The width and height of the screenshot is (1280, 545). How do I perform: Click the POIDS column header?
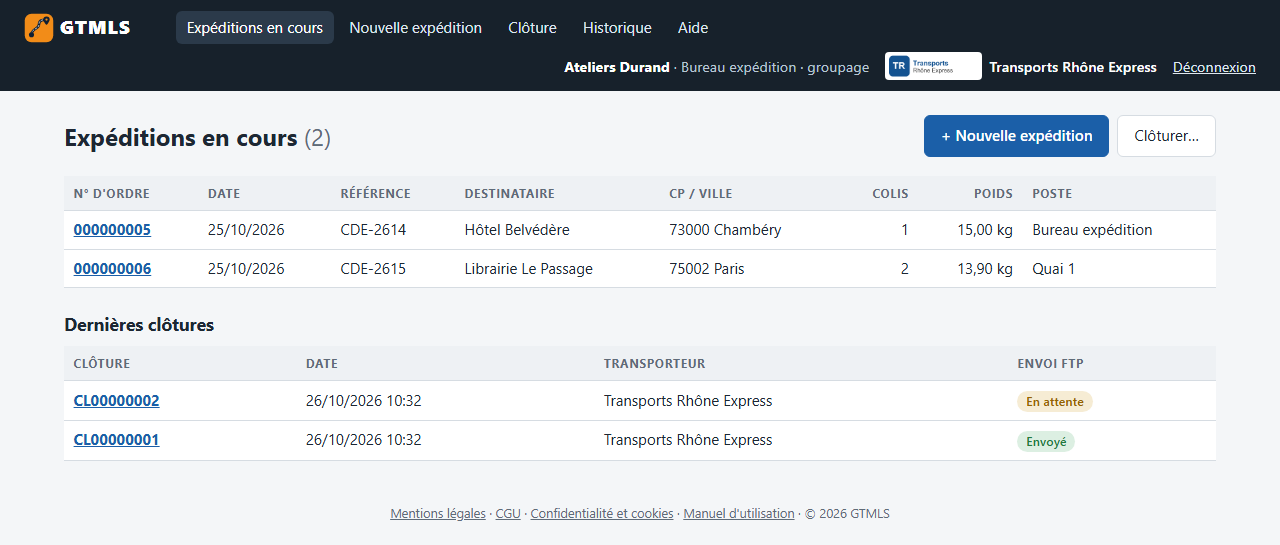click(993, 194)
